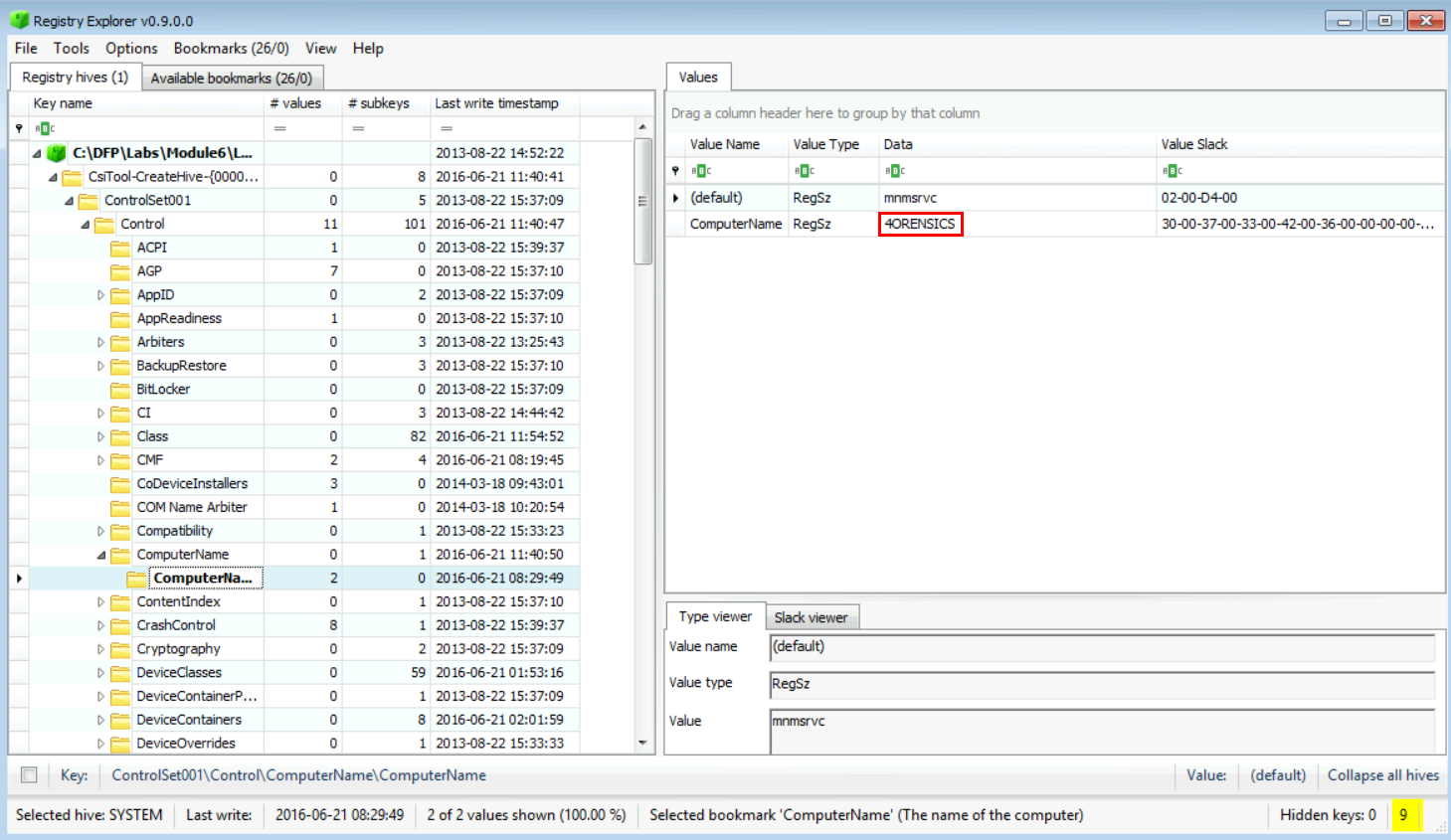
Task: Open the View menu
Action: click(320, 48)
